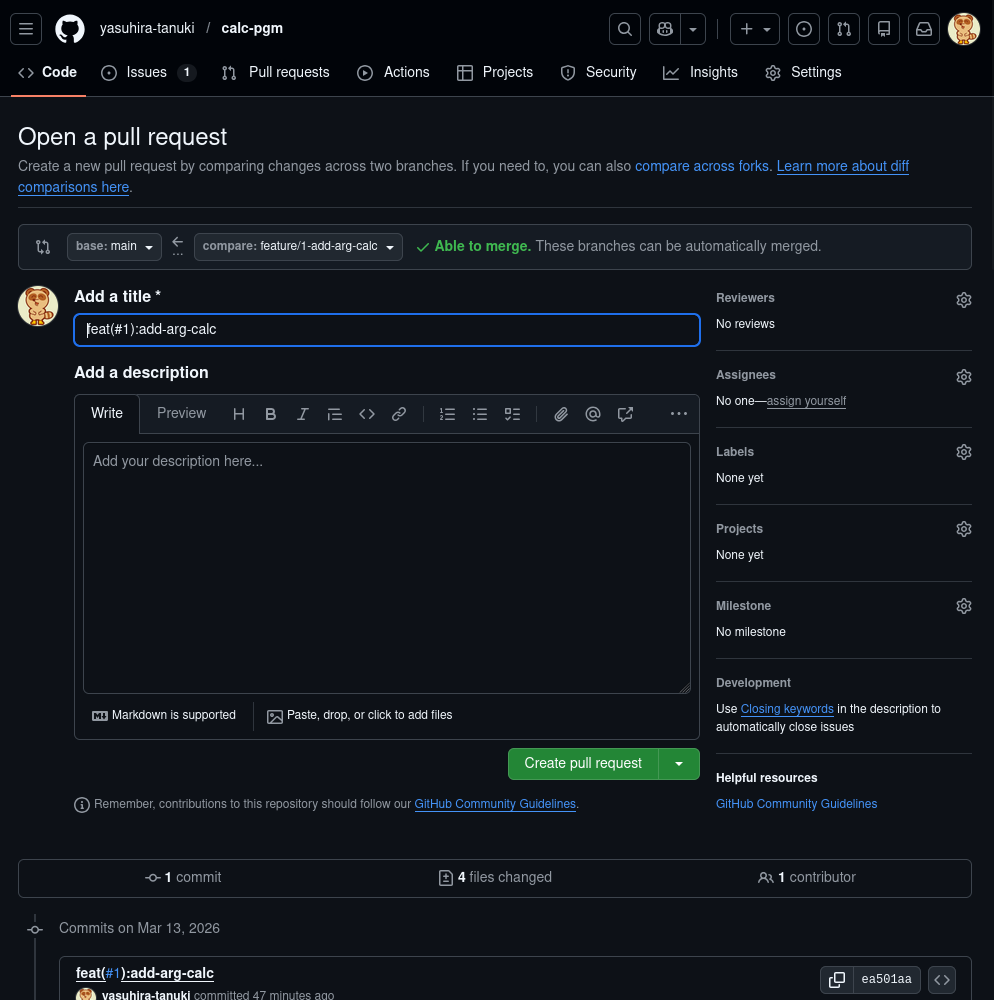
Task: Click the pull request title field
Action: (386, 330)
